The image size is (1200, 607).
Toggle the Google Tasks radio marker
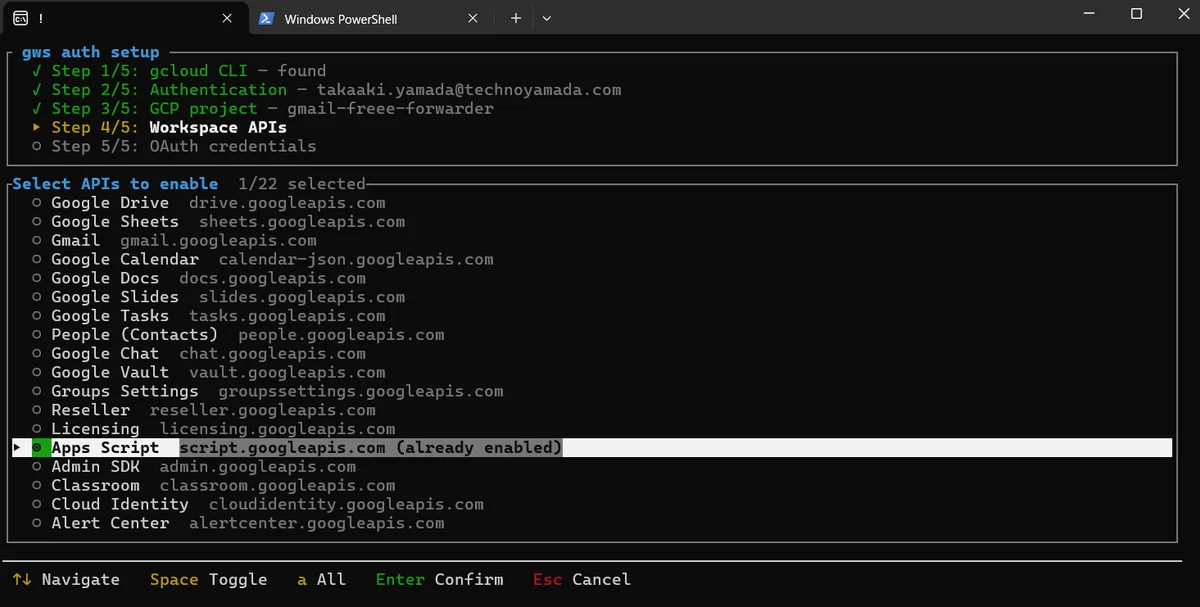click(37, 316)
